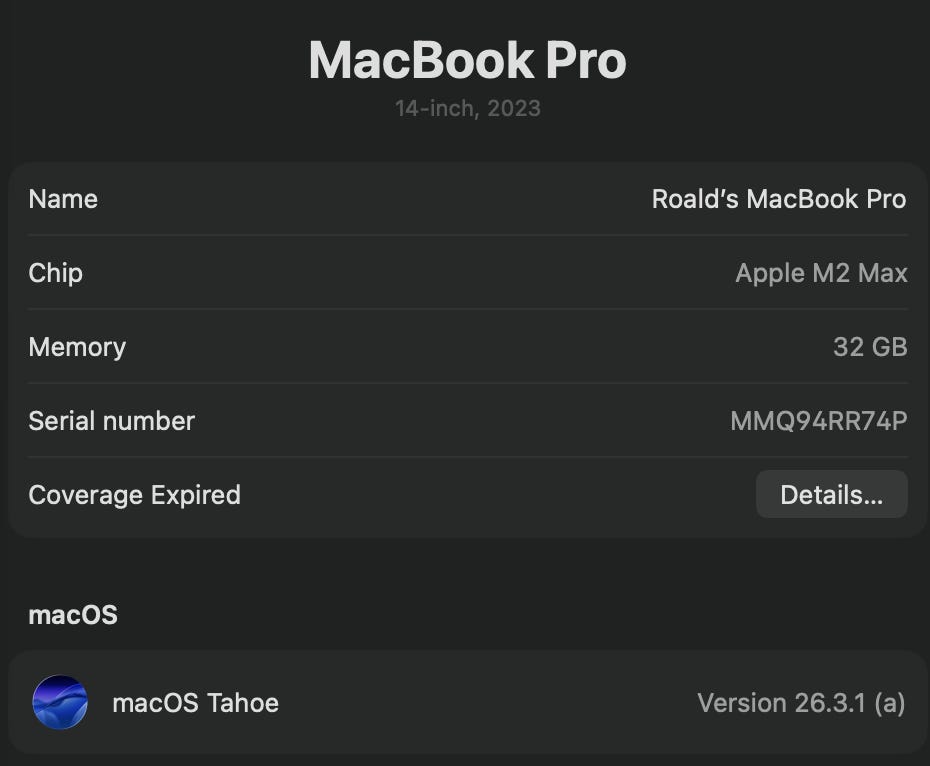Click the 'Name' row label
The image size is (930, 766).
coord(63,199)
